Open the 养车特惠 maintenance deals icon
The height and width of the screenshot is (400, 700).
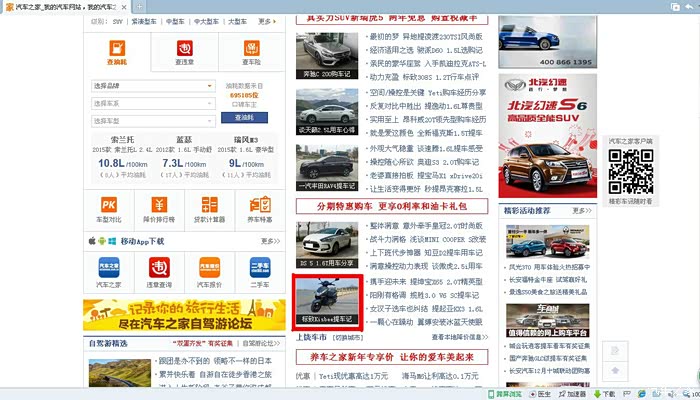260,205
